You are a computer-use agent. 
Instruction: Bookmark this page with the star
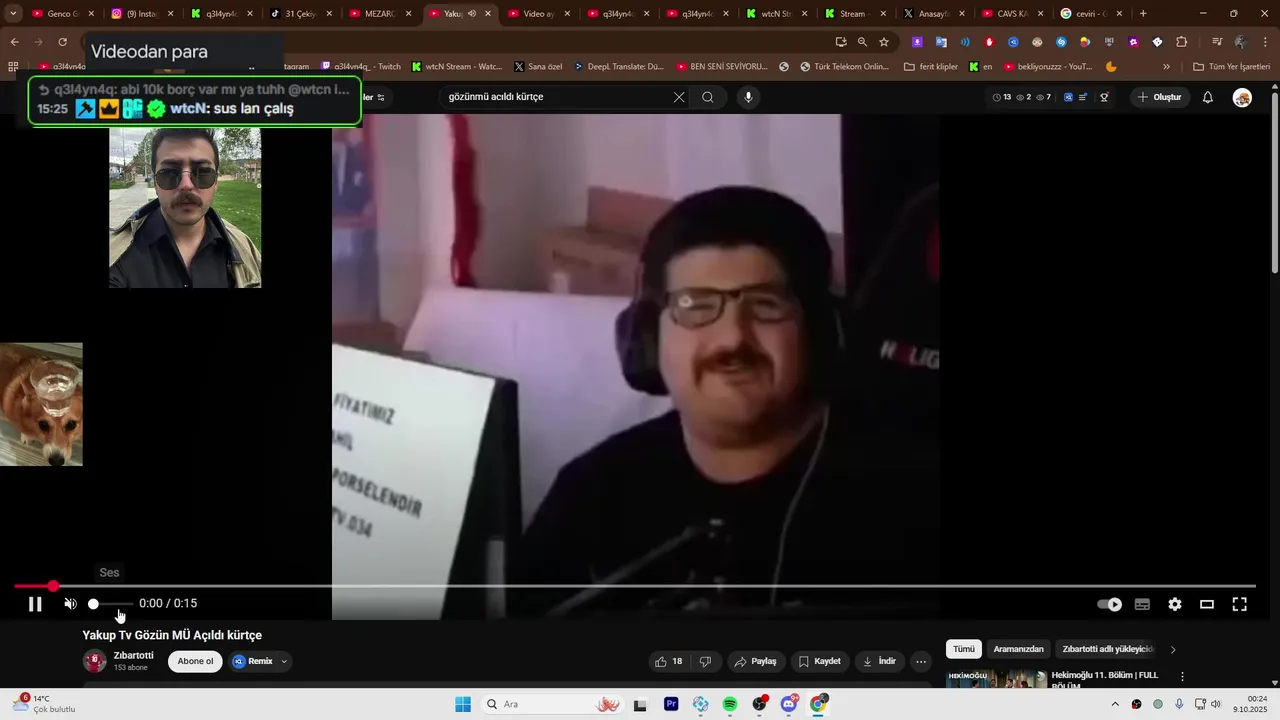click(x=884, y=42)
